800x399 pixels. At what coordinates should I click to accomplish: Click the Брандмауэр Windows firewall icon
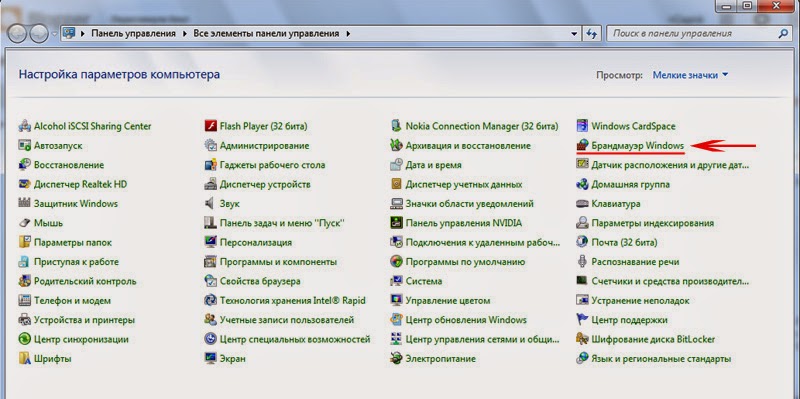tap(582, 145)
